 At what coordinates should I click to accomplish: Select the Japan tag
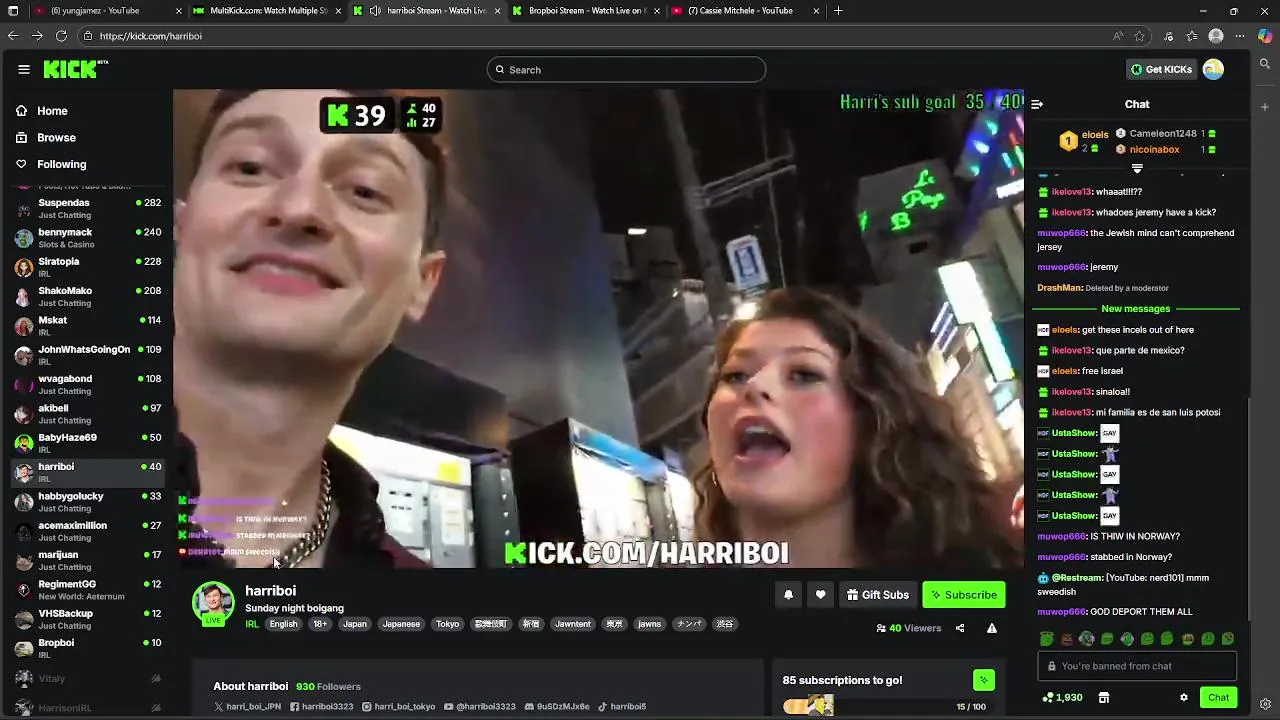355,624
